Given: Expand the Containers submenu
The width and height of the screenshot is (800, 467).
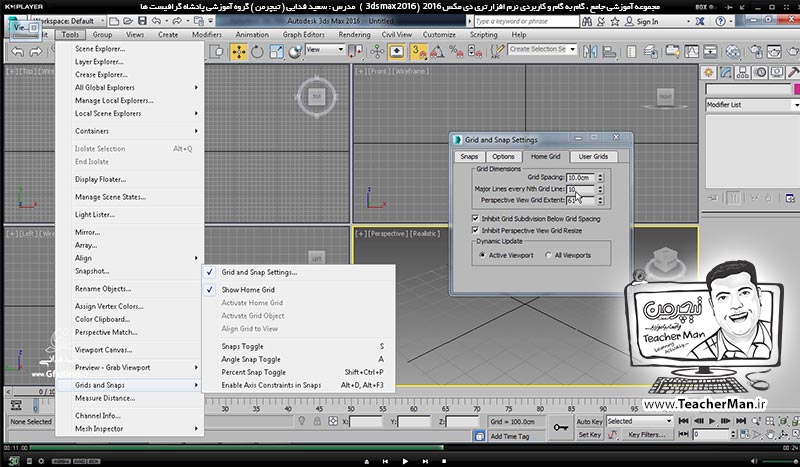Looking at the screenshot, I should point(130,131).
